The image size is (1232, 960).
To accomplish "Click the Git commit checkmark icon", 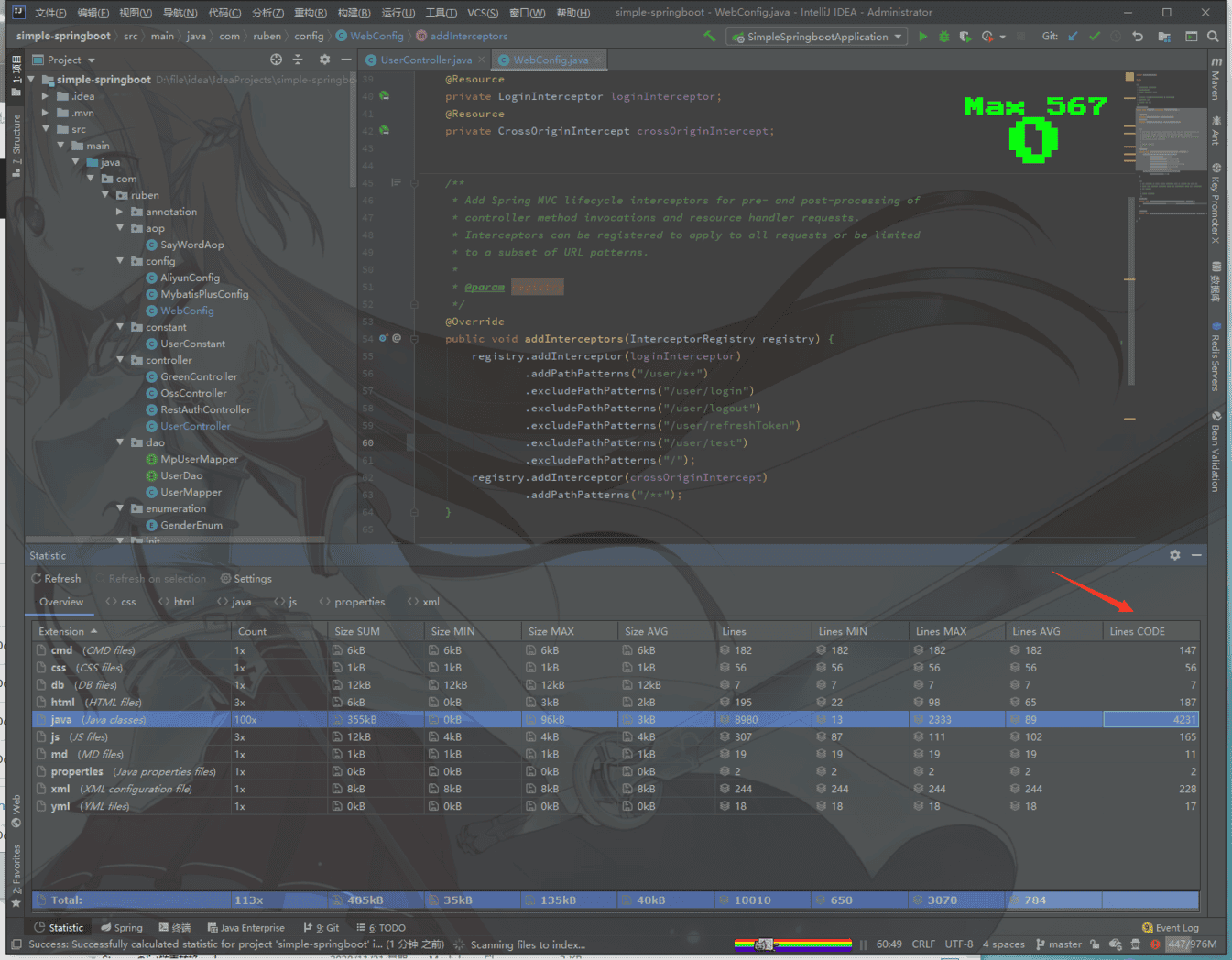I will pos(1094,37).
